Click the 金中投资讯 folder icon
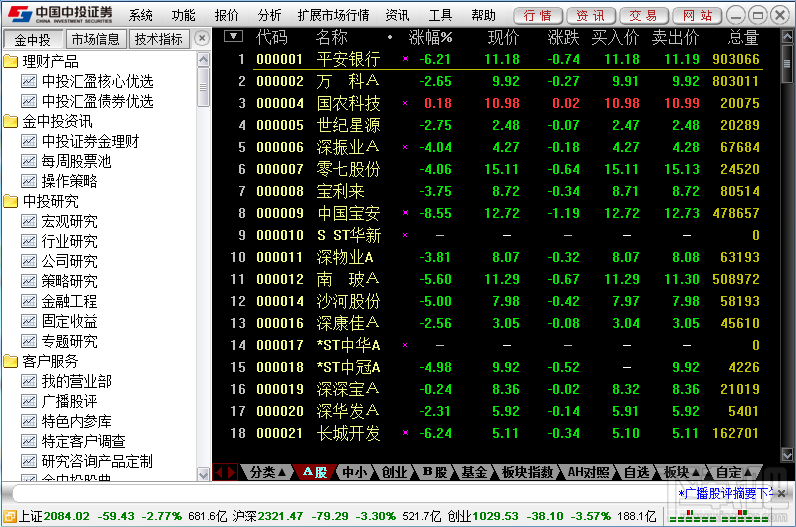 click(10, 121)
